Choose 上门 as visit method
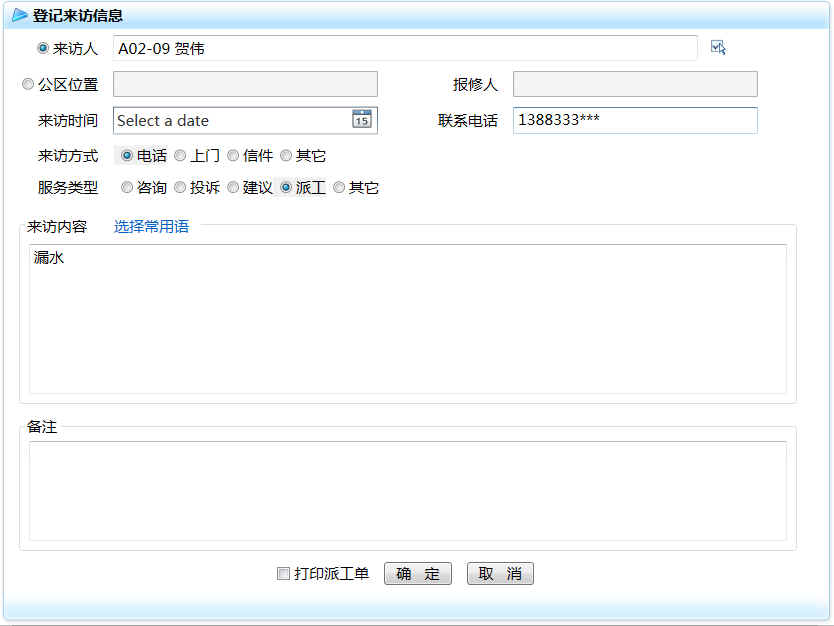Image resolution: width=834 pixels, height=626 pixels. click(x=180, y=155)
